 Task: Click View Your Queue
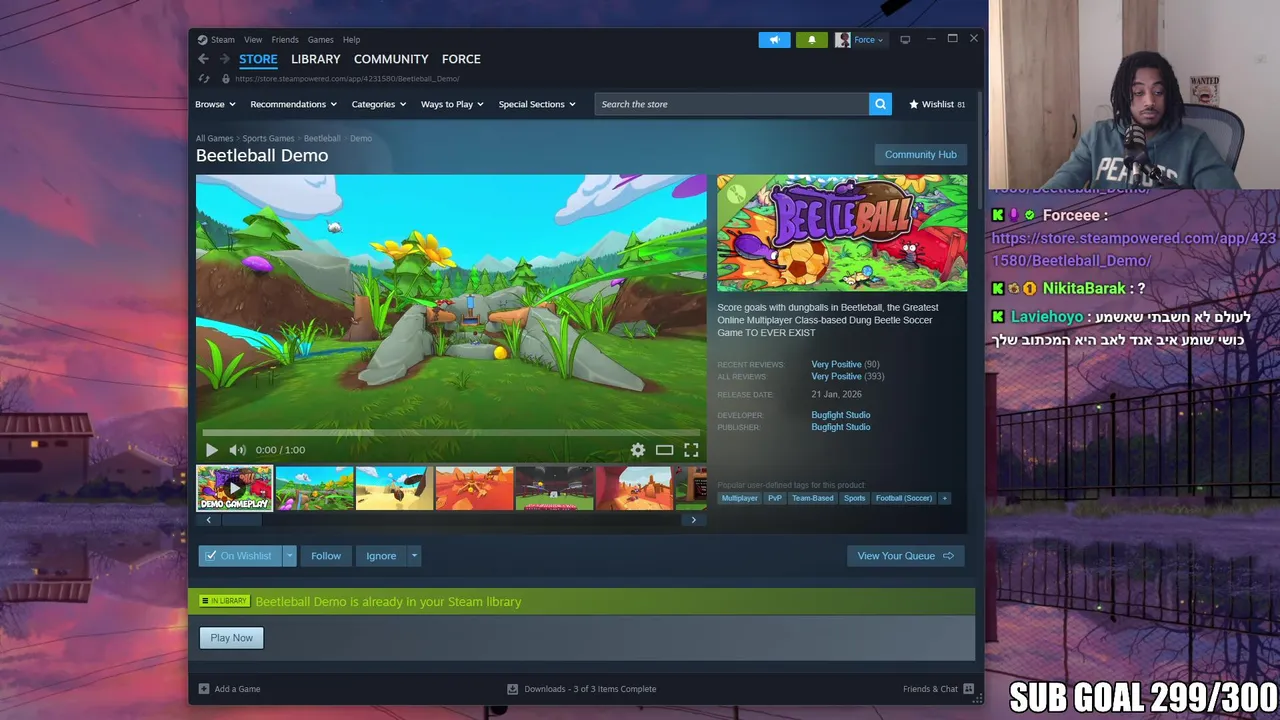pyautogui.click(x=905, y=556)
